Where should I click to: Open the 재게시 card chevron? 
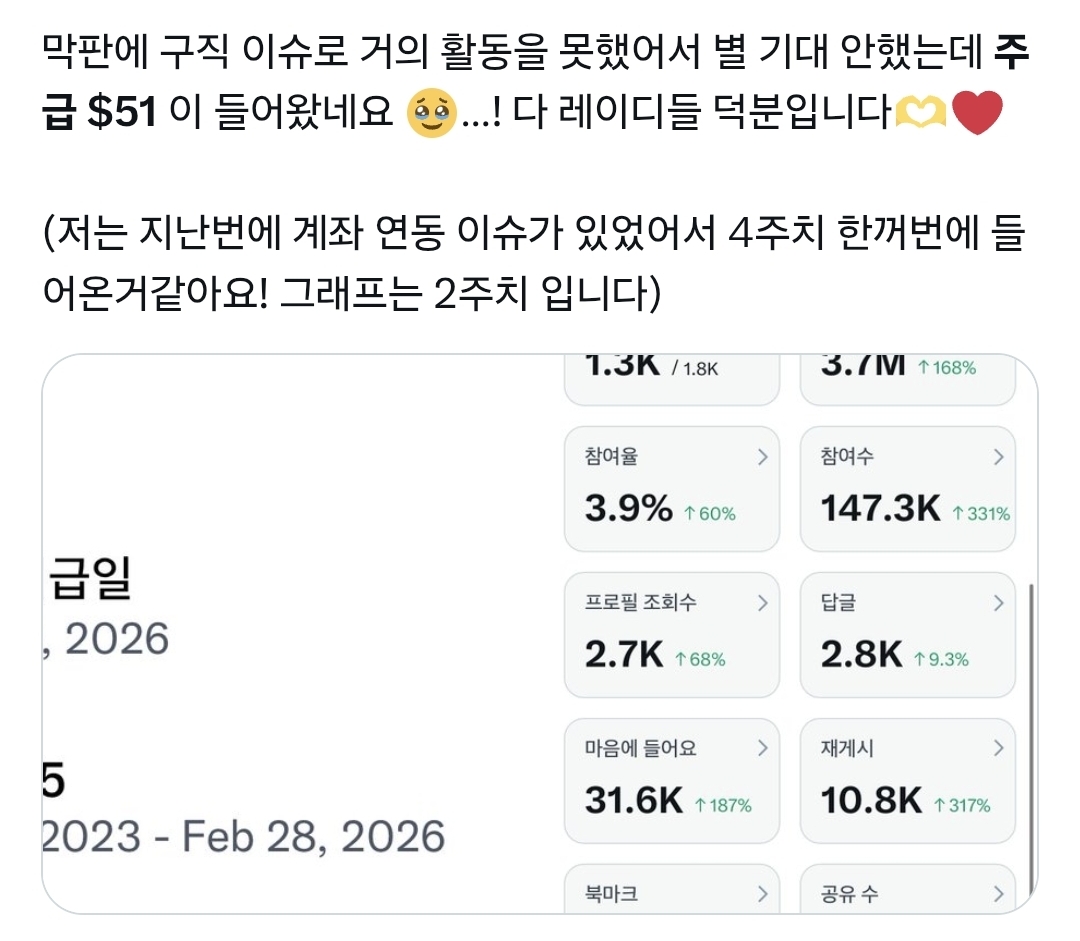click(x=997, y=747)
